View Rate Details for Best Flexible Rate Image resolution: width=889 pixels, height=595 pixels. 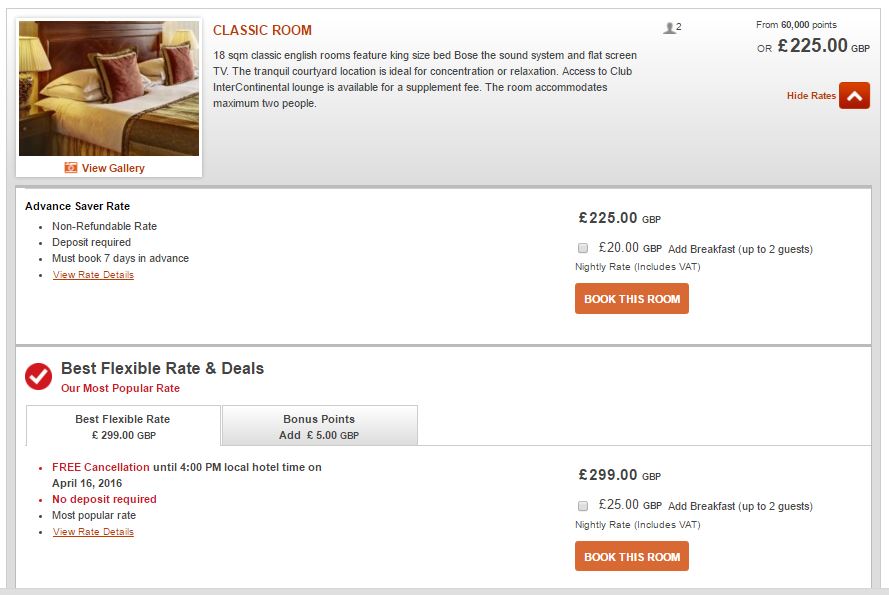point(93,532)
